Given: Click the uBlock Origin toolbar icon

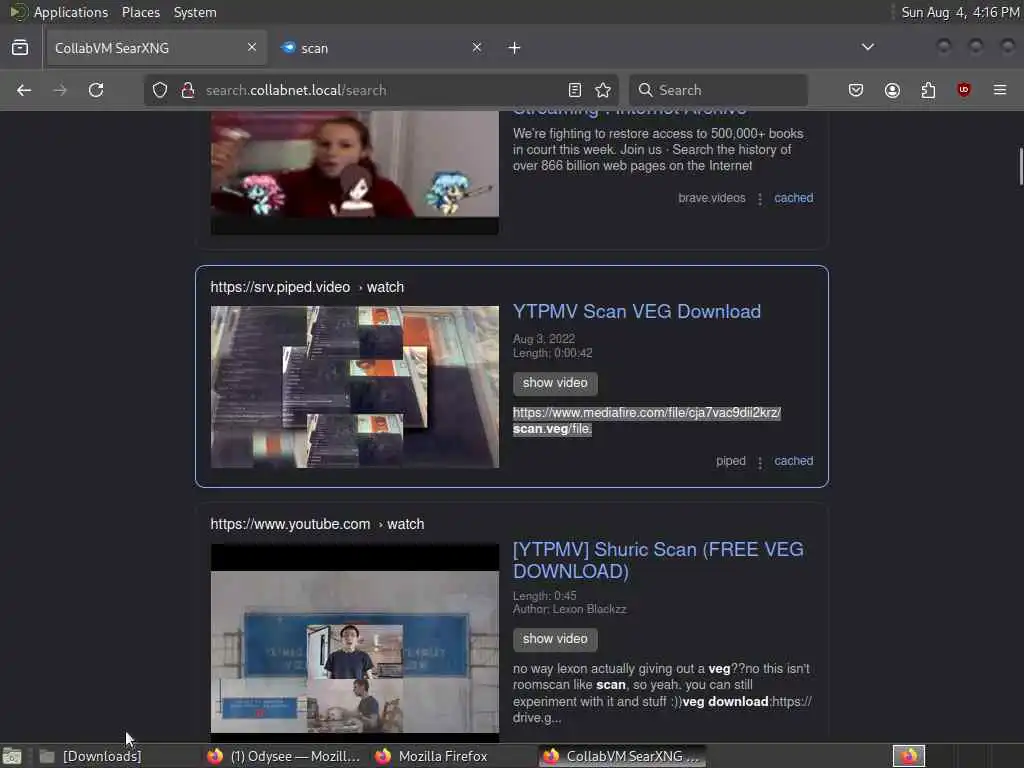Looking at the screenshot, I should coord(964,90).
